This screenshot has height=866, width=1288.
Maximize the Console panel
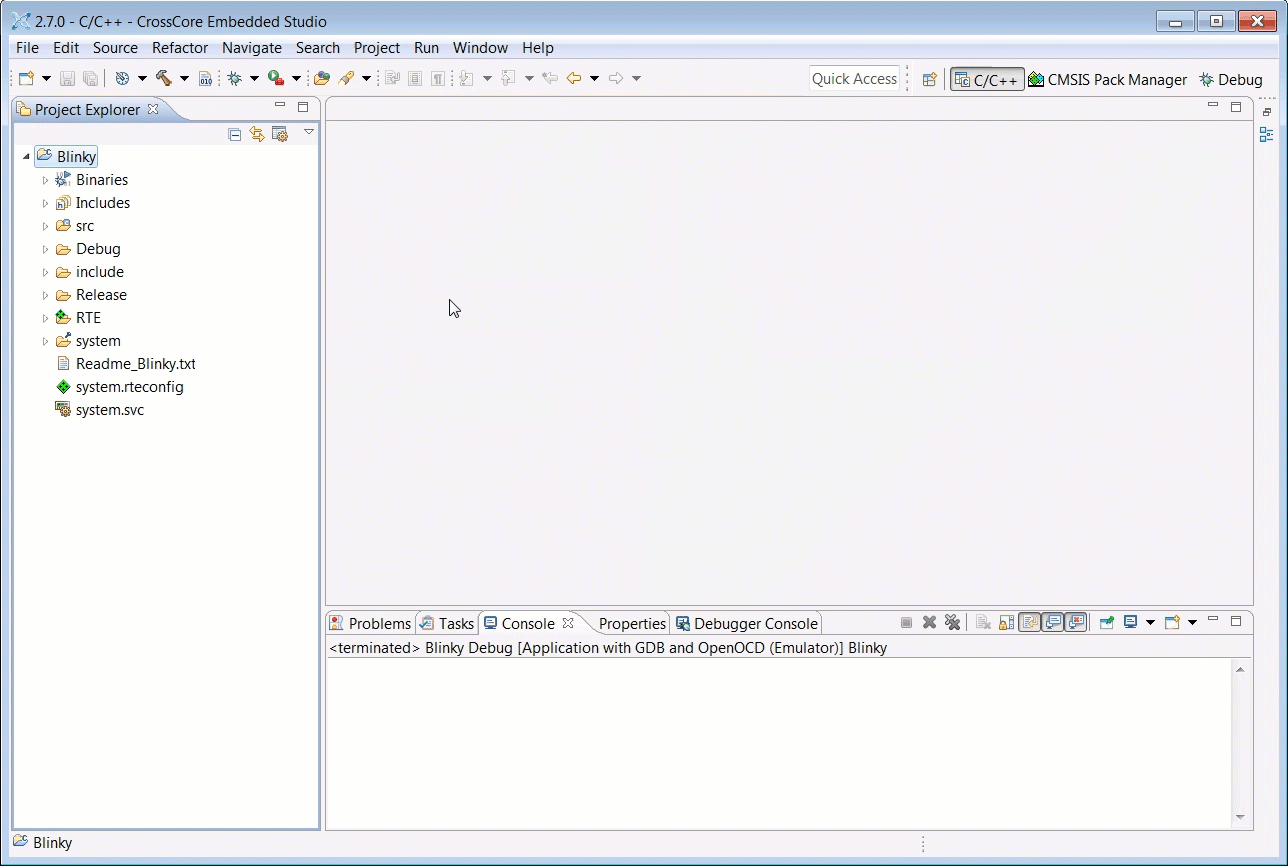click(1236, 620)
